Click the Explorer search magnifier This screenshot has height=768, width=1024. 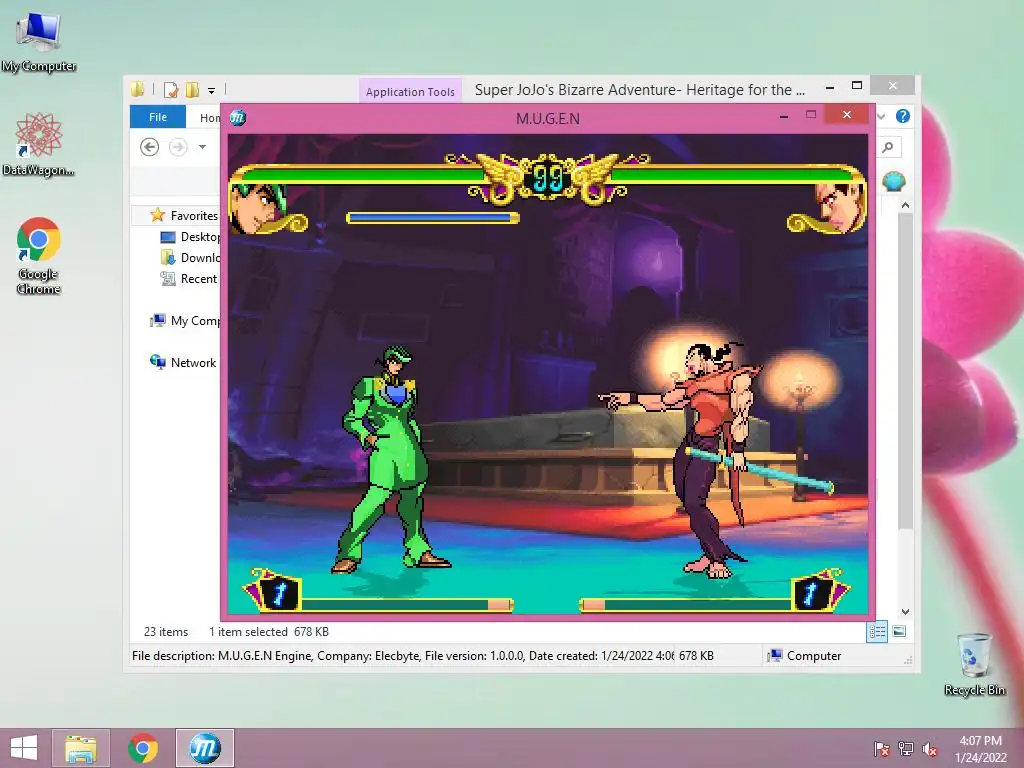click(x=888, y=147)
